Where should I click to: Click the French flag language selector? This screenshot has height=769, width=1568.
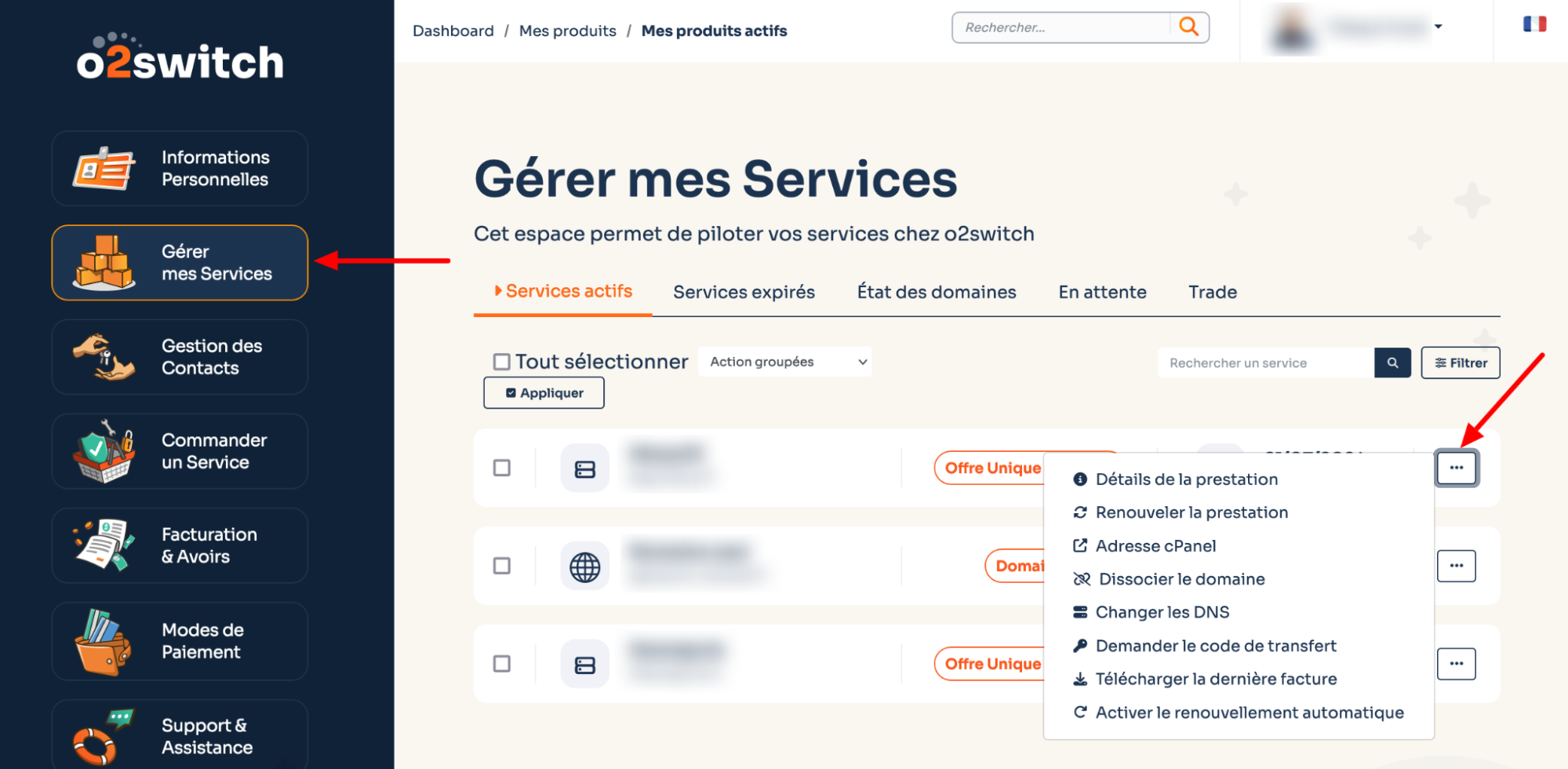pyautogui.click(x=1532, y=24)
